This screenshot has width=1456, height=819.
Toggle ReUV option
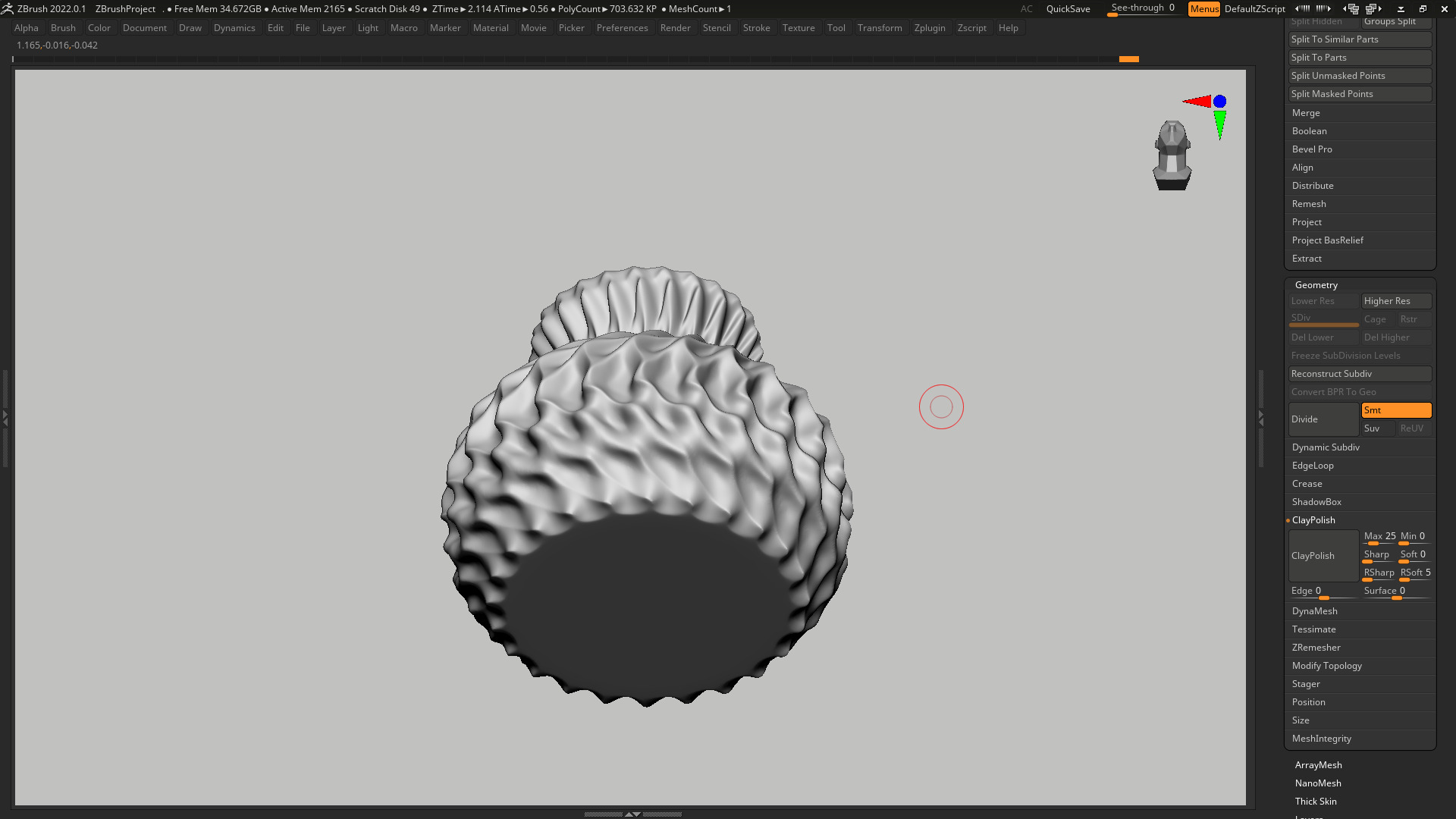point(1414,428)
